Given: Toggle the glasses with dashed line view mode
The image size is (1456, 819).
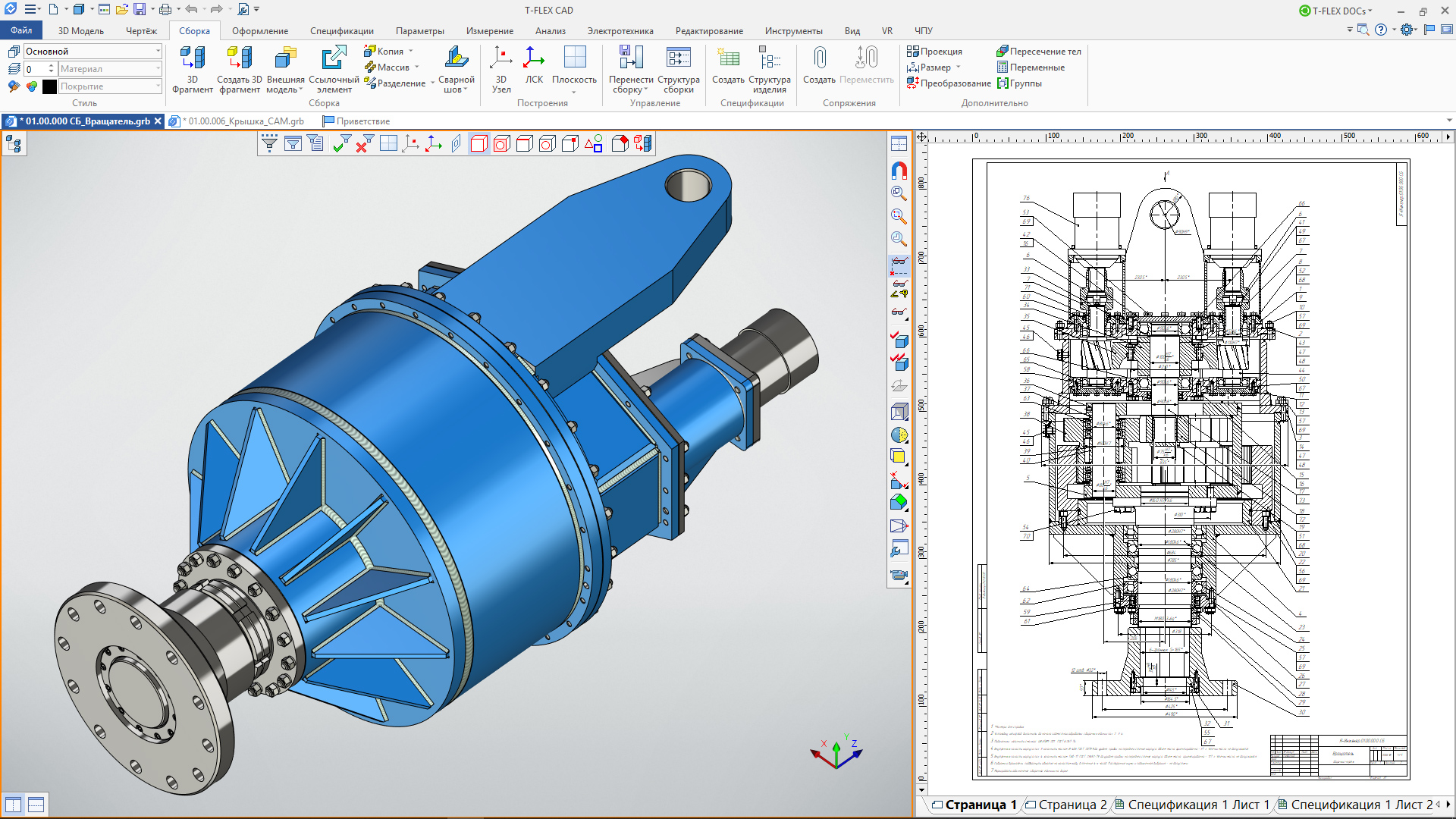Looking at the screenshot, I should click(899, 265).
